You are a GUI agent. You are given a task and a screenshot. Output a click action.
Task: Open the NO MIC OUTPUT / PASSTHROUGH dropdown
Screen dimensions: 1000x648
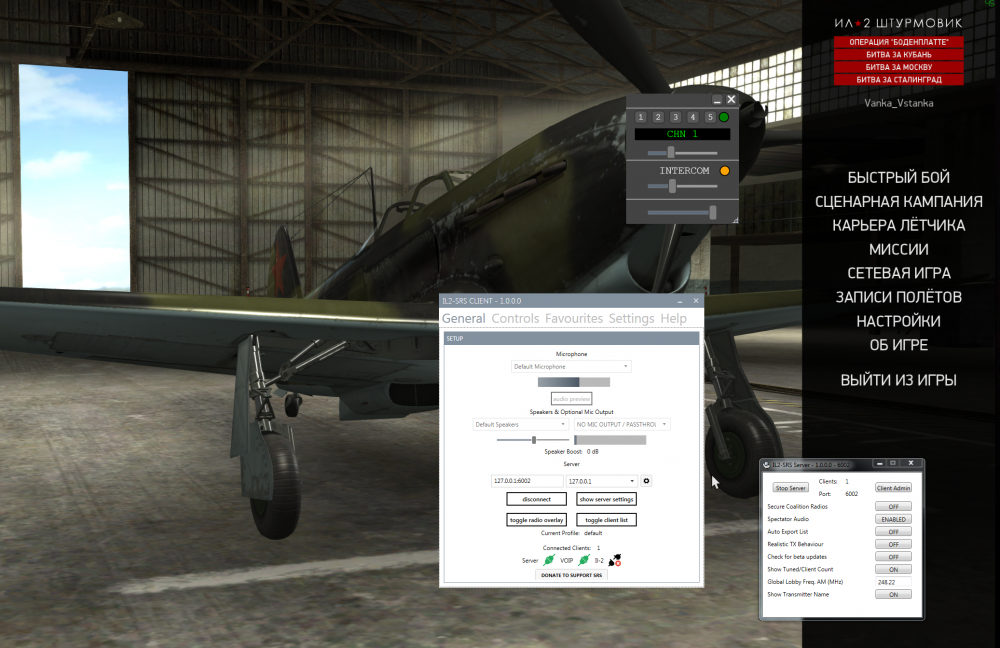click(x=622, y=424)
